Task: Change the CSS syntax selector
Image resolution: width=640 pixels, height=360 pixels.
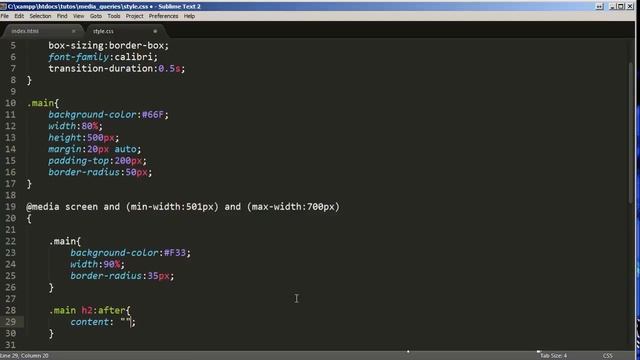Action: coord(608,356)
